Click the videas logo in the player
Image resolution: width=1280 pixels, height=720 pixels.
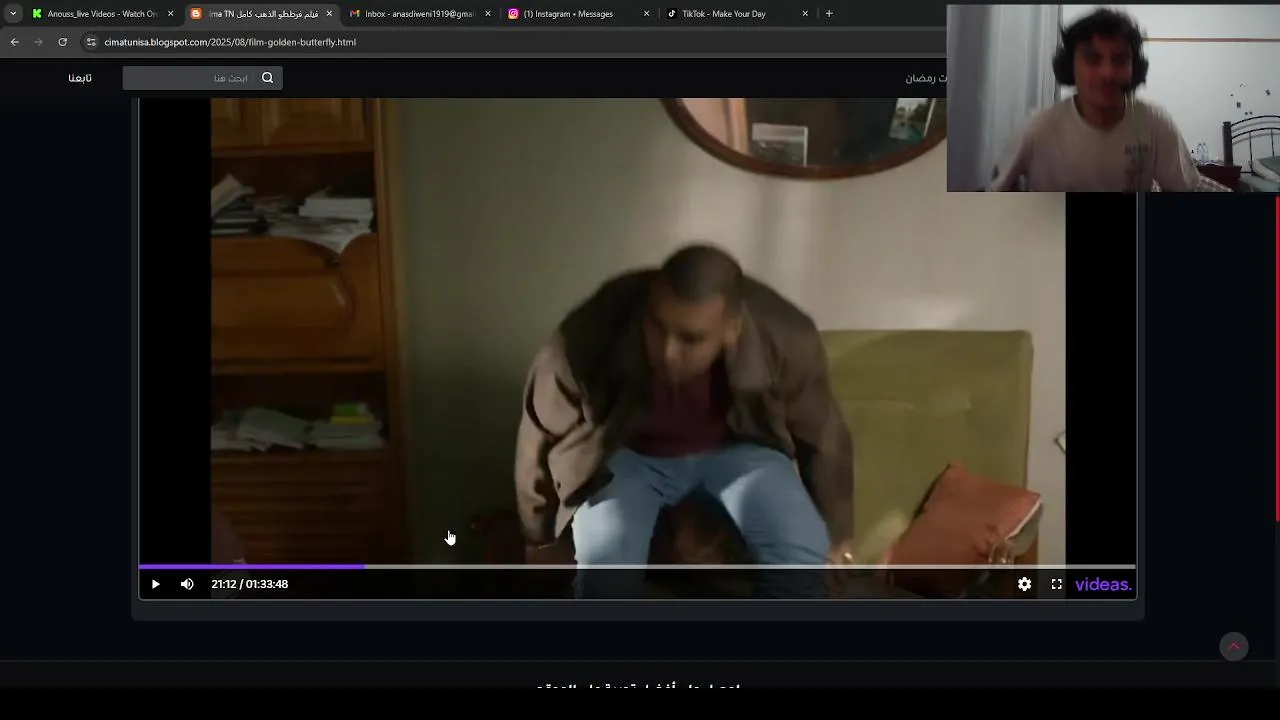click(x=1103, y=584)
